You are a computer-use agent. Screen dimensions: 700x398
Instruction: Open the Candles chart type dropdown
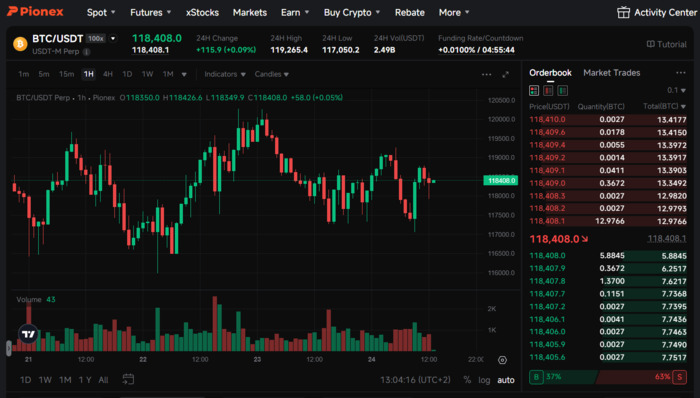[x=271, y=74]
